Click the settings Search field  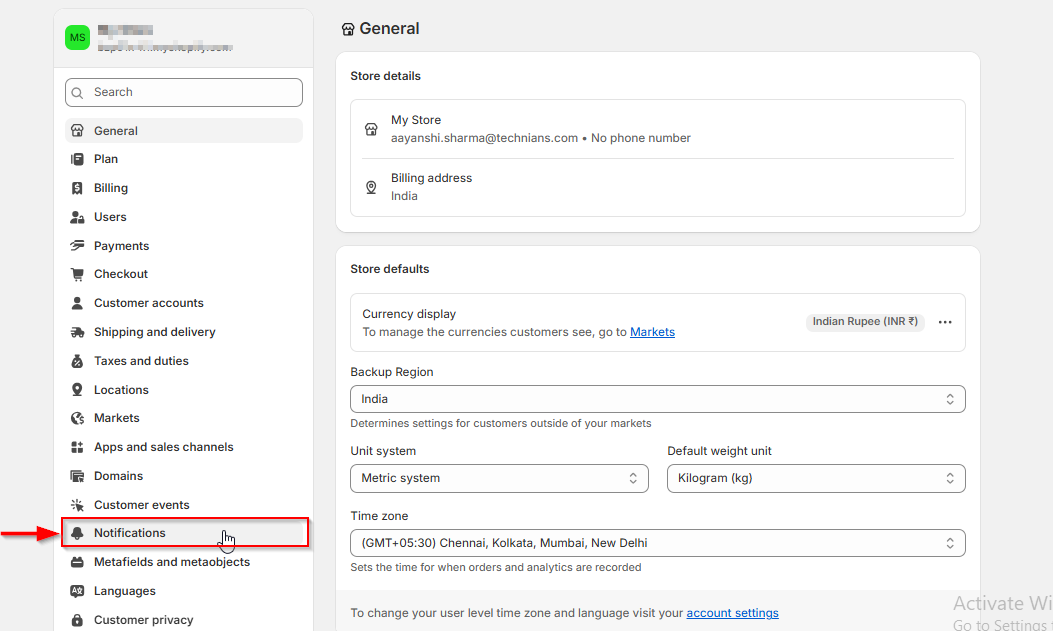pos(184,92)
